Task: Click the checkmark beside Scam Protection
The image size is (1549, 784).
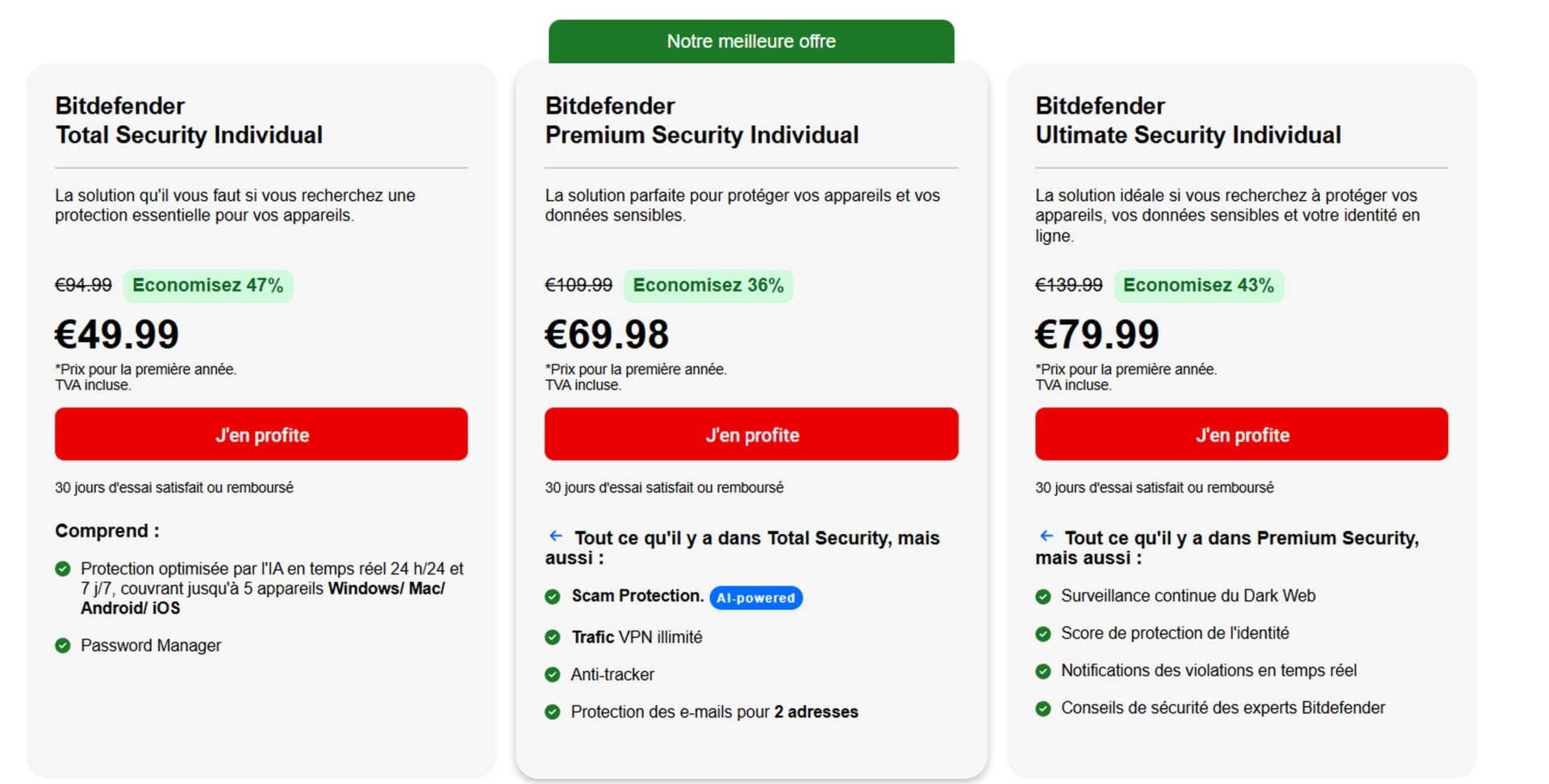Action: [553, 597]
